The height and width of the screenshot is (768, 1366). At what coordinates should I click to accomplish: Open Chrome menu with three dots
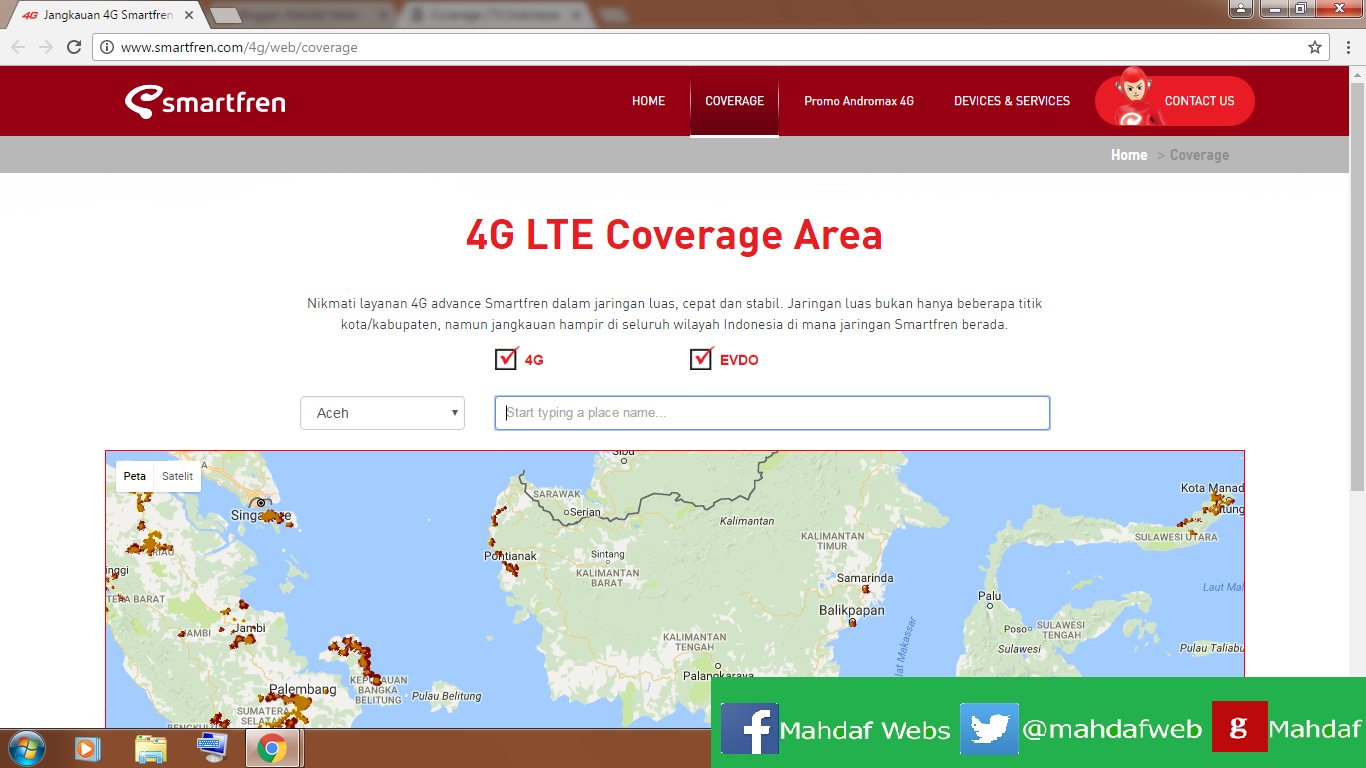1347,47
